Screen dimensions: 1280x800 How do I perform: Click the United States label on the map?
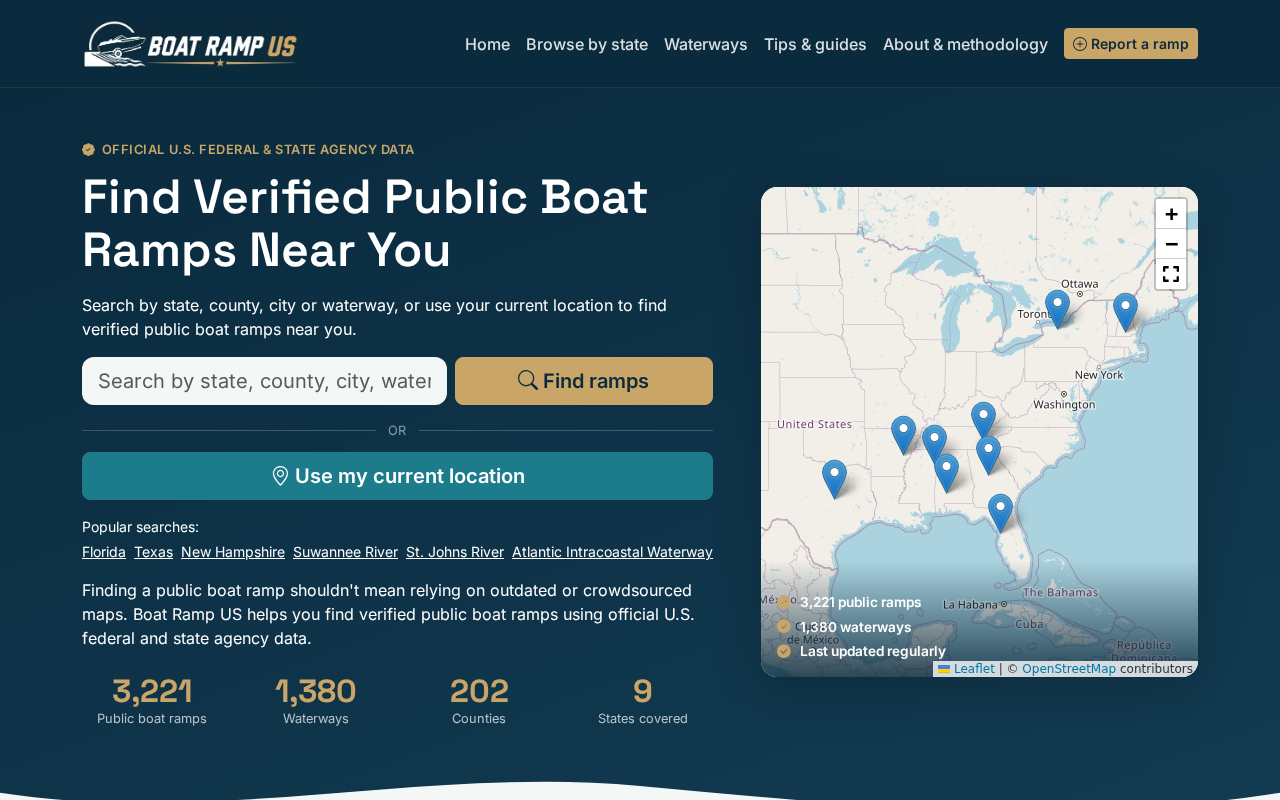pyautogui.click(x=815, y=424)
